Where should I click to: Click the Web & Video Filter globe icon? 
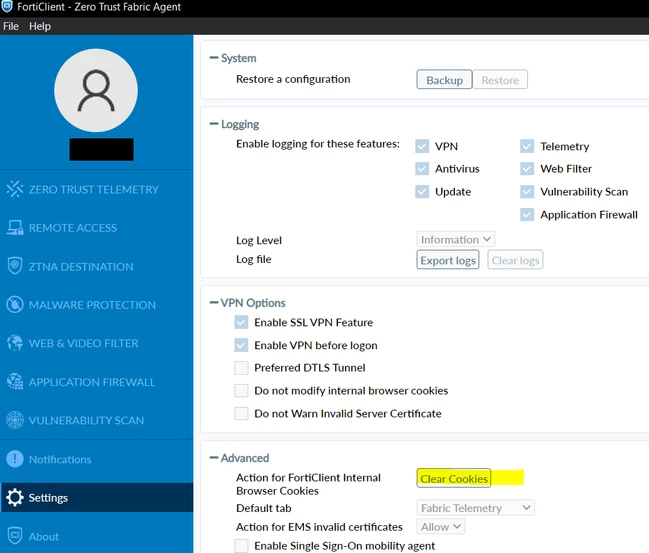[15, 343]
